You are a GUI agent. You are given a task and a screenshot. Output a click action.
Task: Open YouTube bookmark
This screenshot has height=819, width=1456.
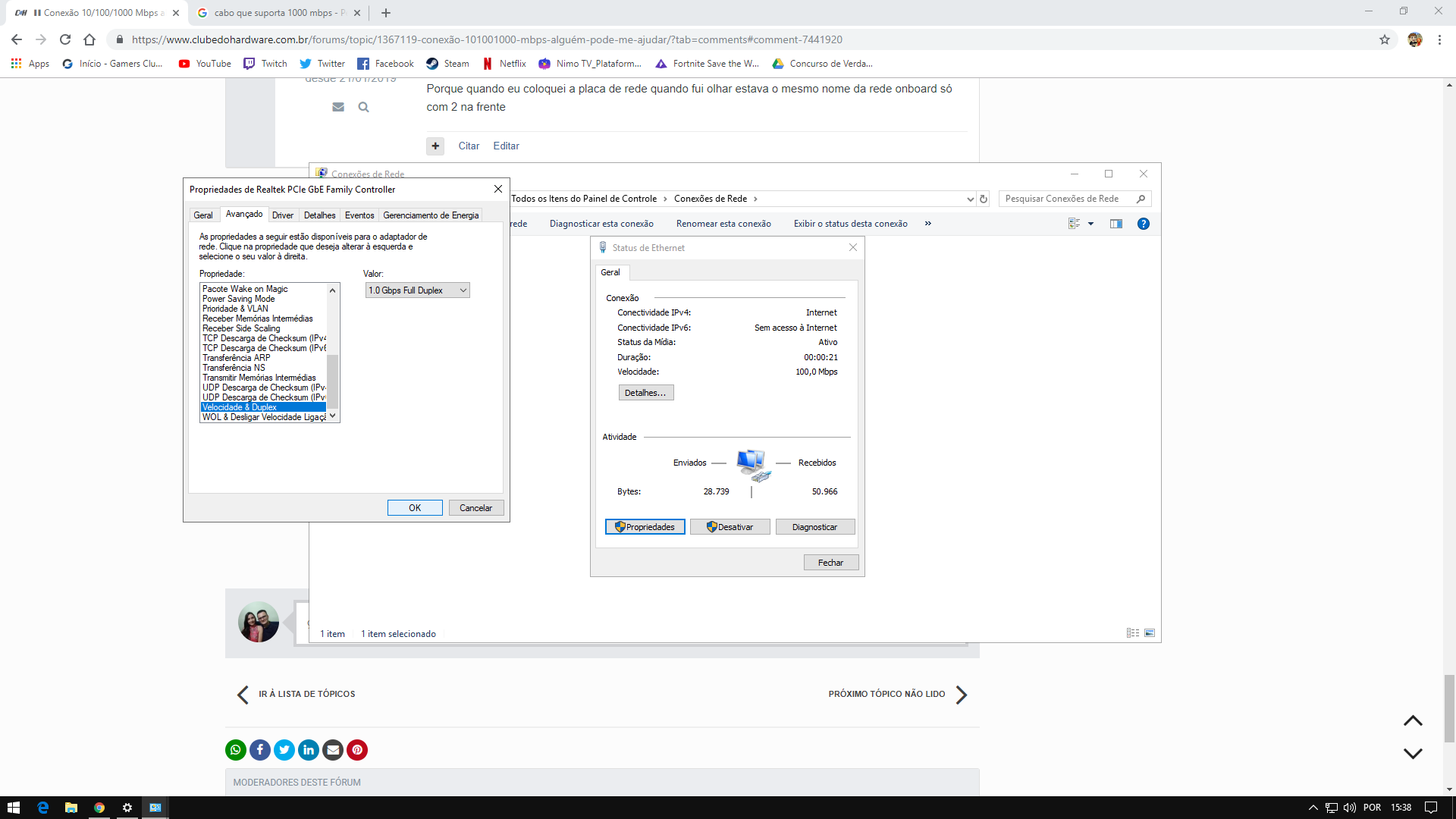coord(205,64)
